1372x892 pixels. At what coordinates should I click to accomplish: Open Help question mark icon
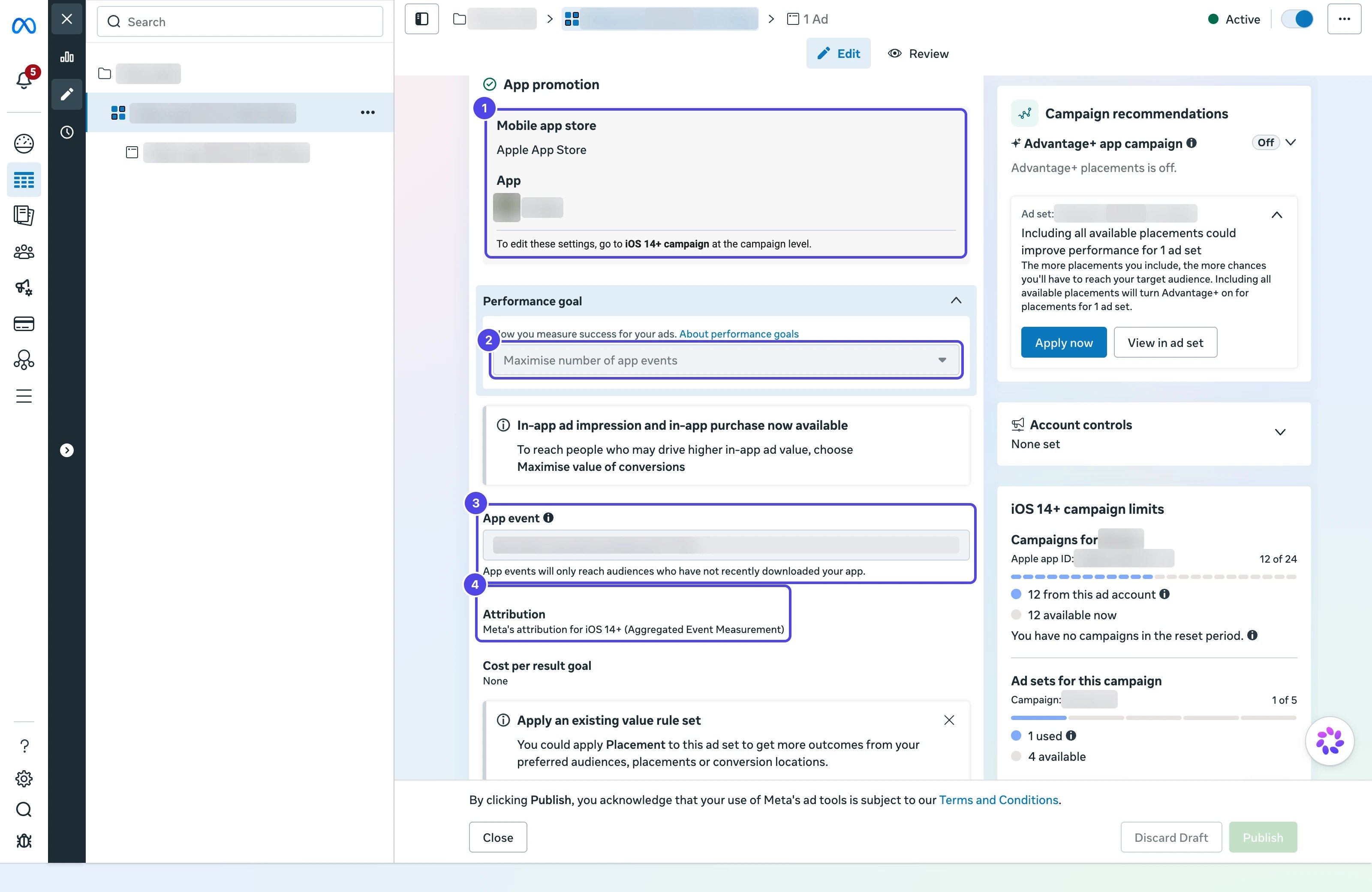(x=24, y=745)
